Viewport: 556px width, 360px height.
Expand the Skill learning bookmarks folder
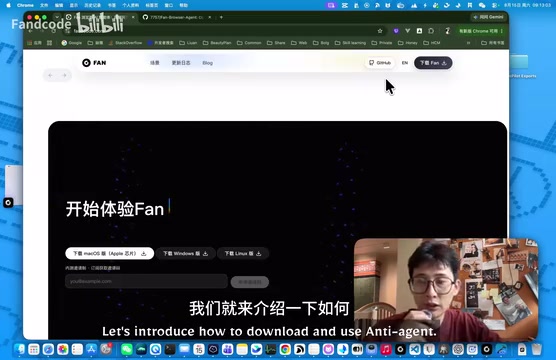pyautogui.click(x=350, y=43)
